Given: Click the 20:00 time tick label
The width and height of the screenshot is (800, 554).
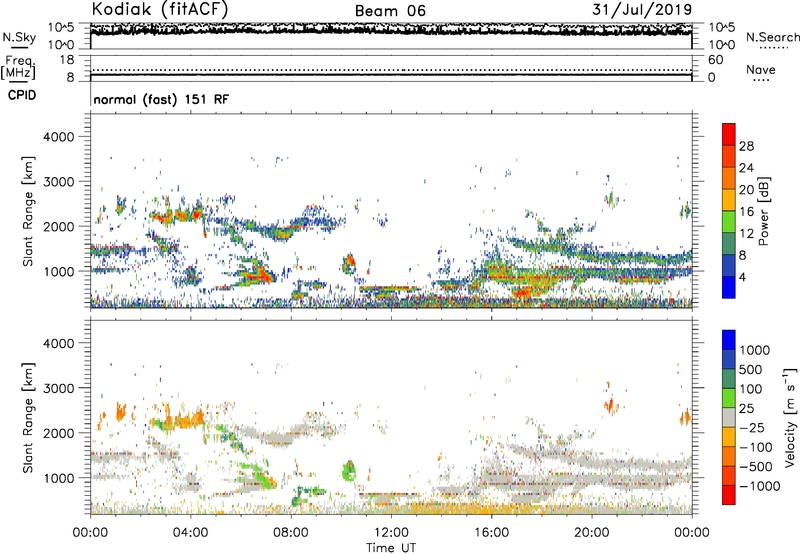Looking at the screenshot, I should pos(591,533).
